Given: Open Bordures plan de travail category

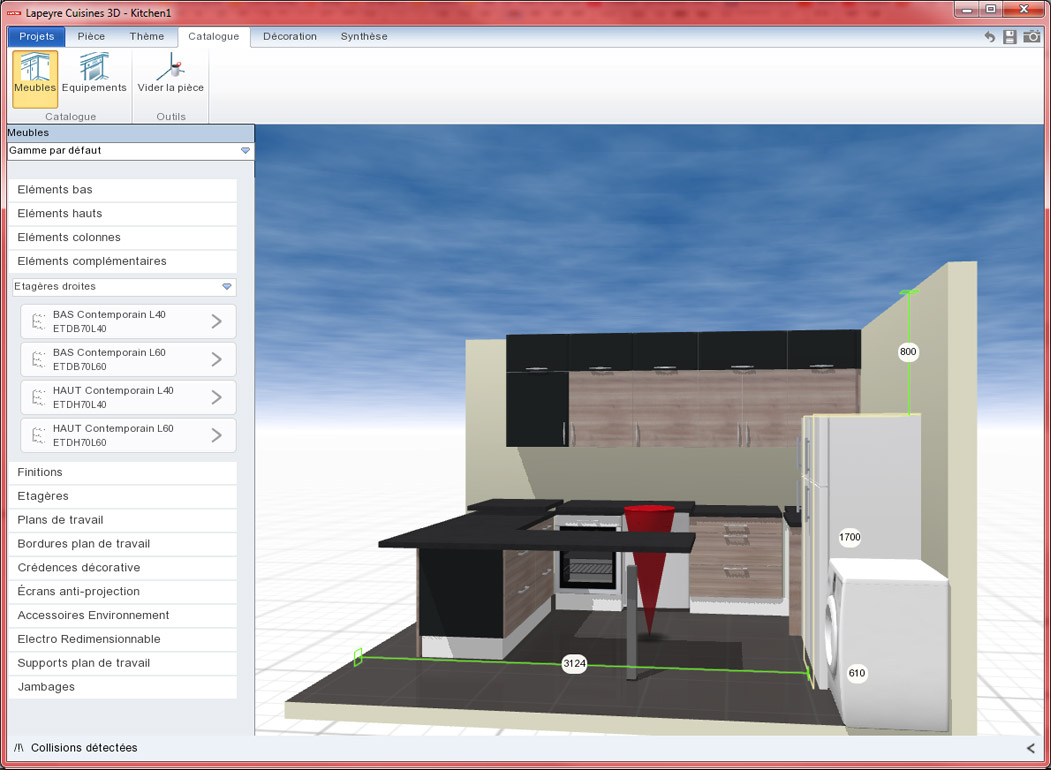Looking at the screenshot, I should click(x=124, y=543).
